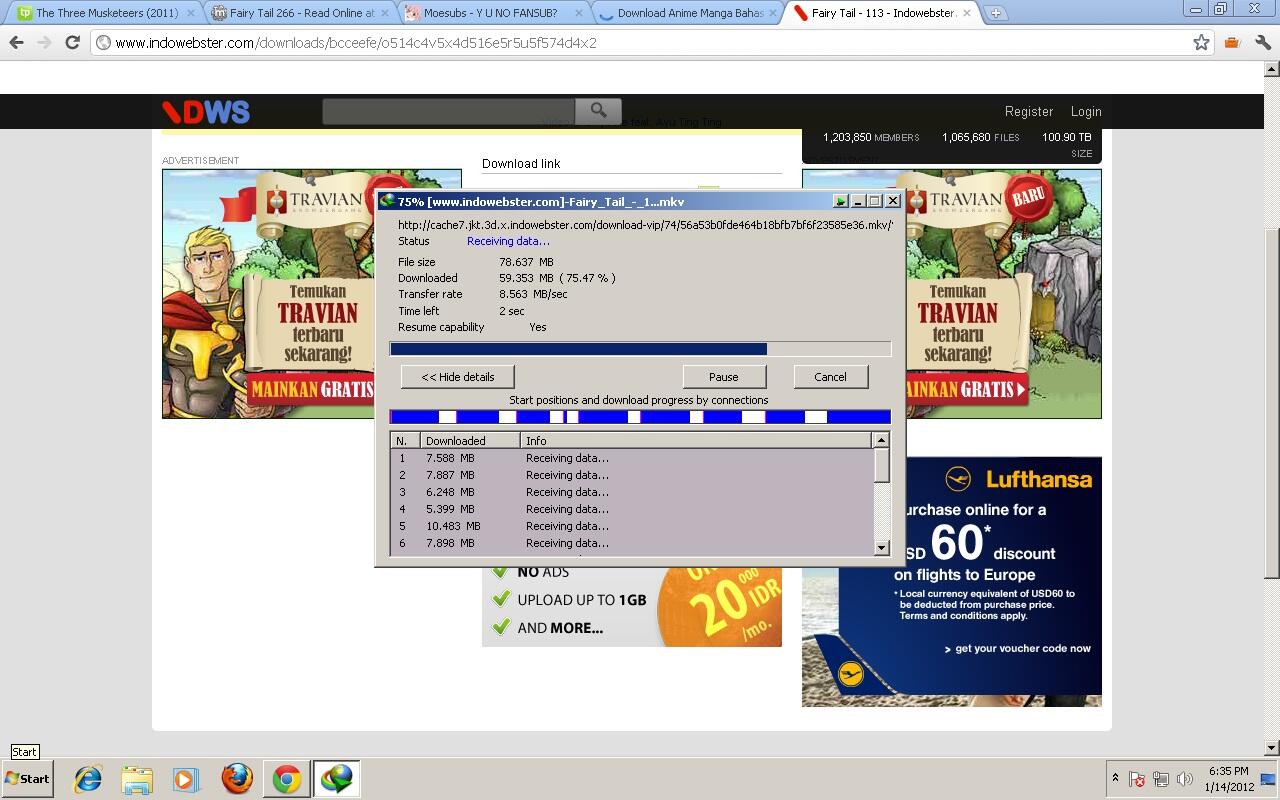
Task: Open the Register link
Action: 1028,111
